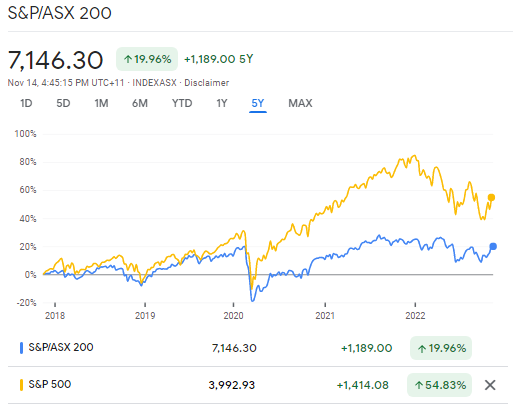The image size is (513, 414).
Task: Switch to the 6M range tab
Action: click(x=140, y=103)
